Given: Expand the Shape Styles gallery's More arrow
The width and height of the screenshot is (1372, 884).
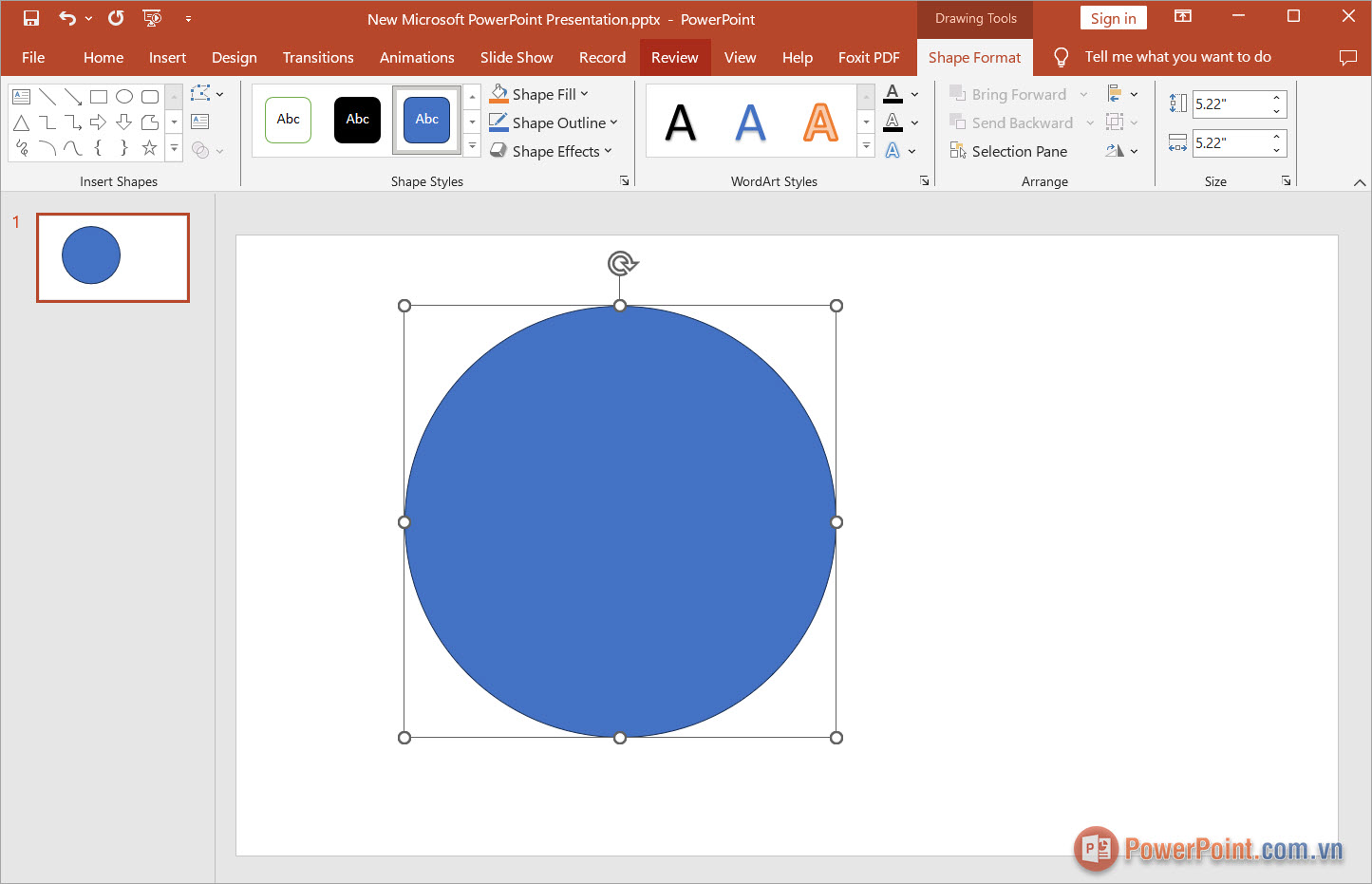Looking at the screenshot, I should (x=472, y=146).
